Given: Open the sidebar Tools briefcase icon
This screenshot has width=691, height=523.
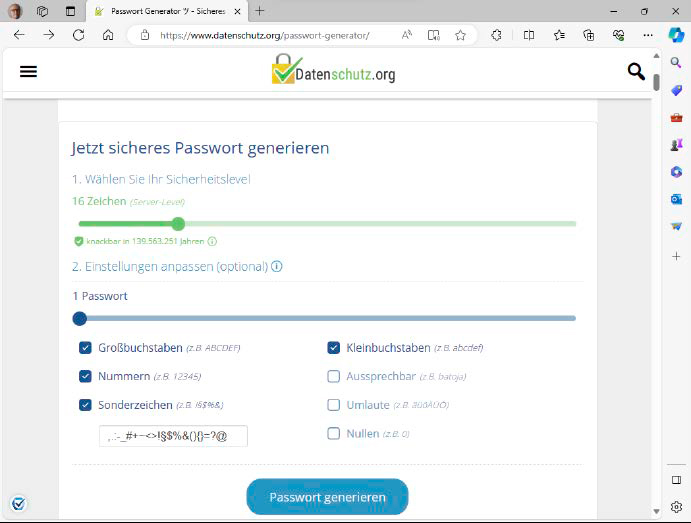Looking at the screenshot, I should (x=676, y=118).
